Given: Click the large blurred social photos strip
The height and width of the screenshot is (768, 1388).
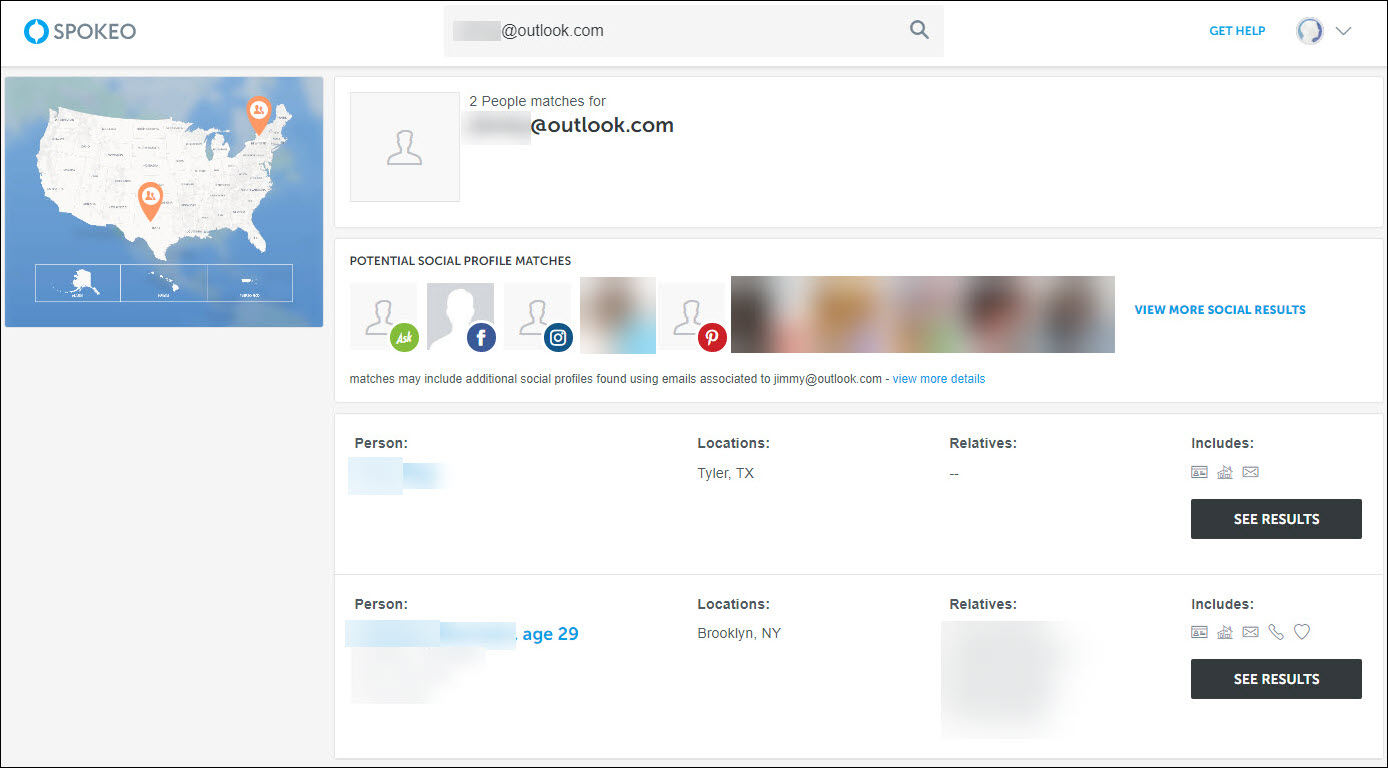Looking at the screenshot, I should point(923,314).
